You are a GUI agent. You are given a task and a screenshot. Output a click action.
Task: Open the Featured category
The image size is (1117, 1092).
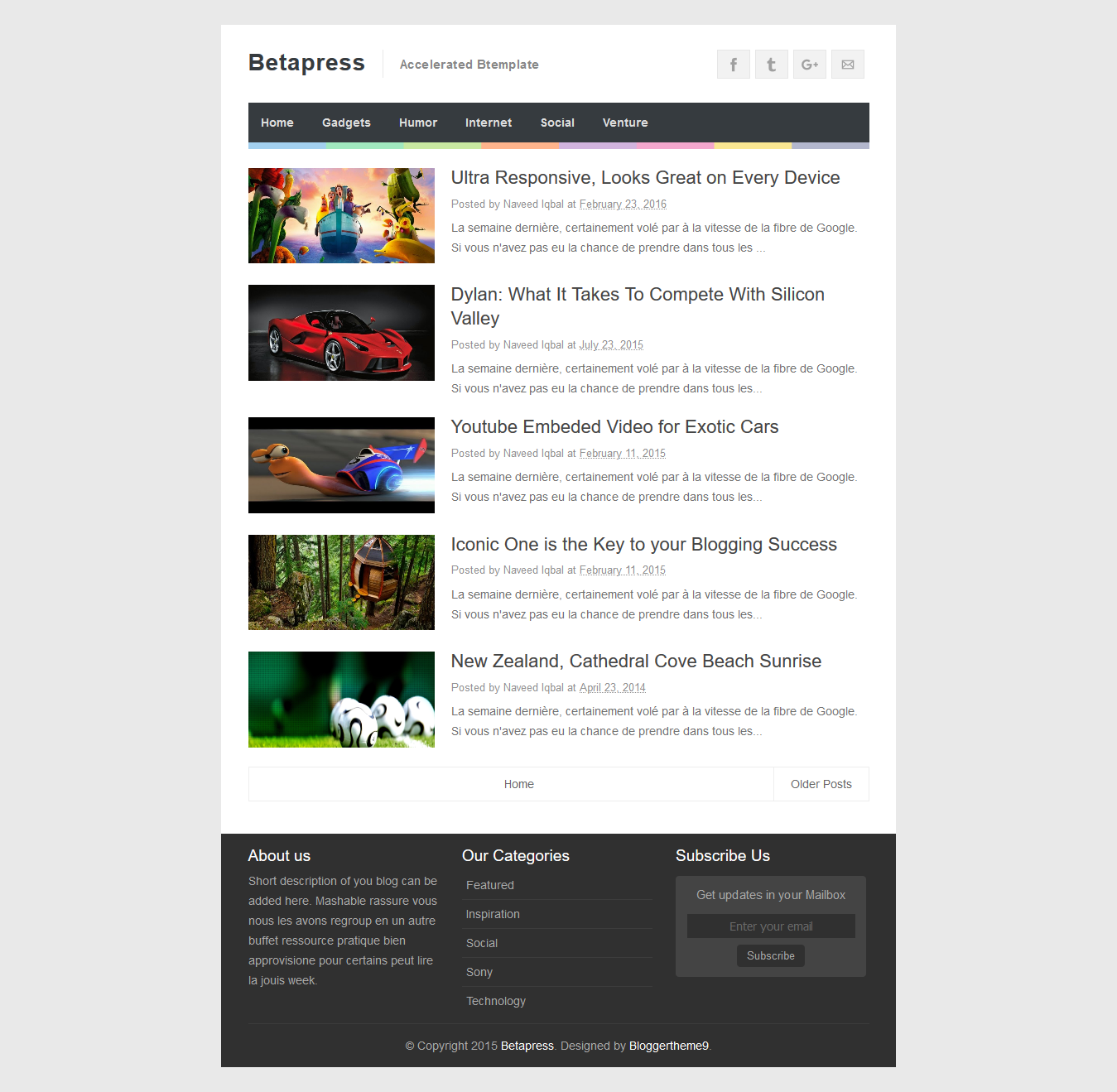490,885
